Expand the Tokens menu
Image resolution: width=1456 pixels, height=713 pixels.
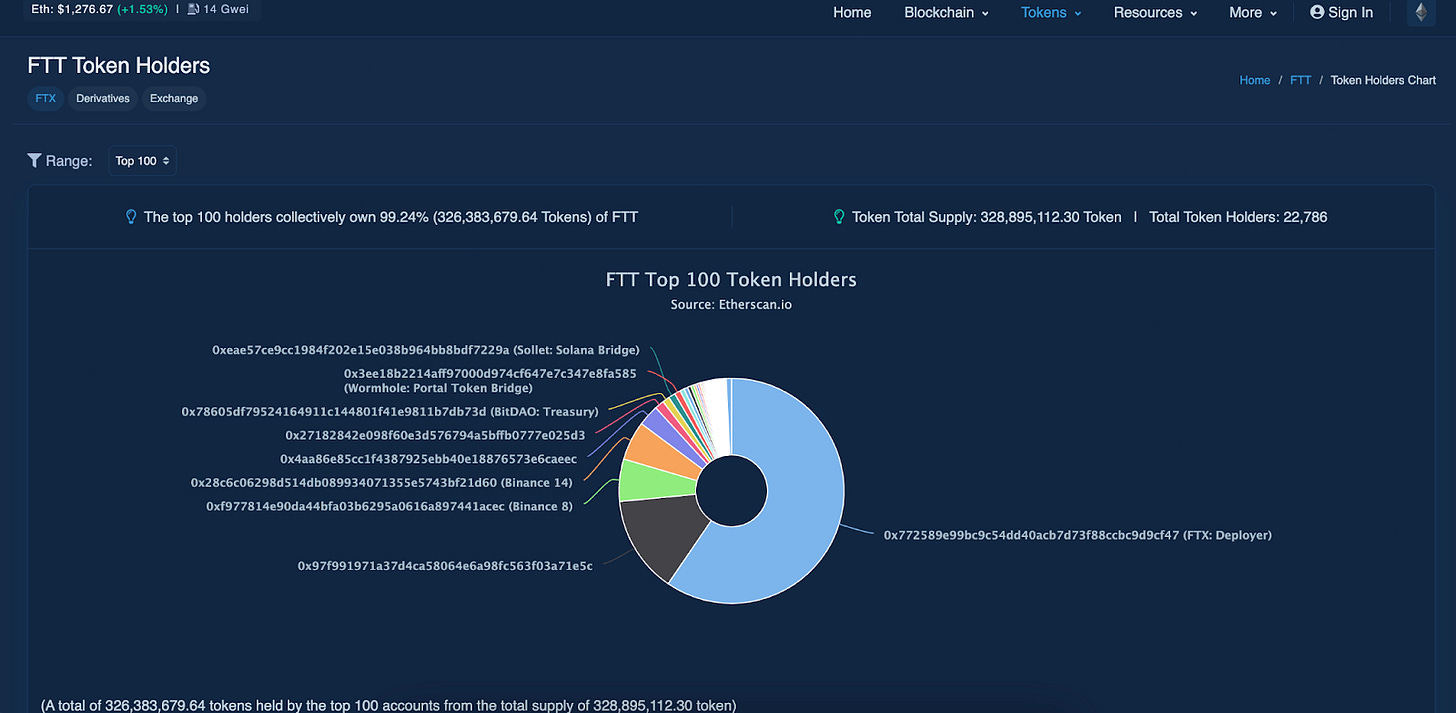pyautogui.click(x=1051, y=12)
